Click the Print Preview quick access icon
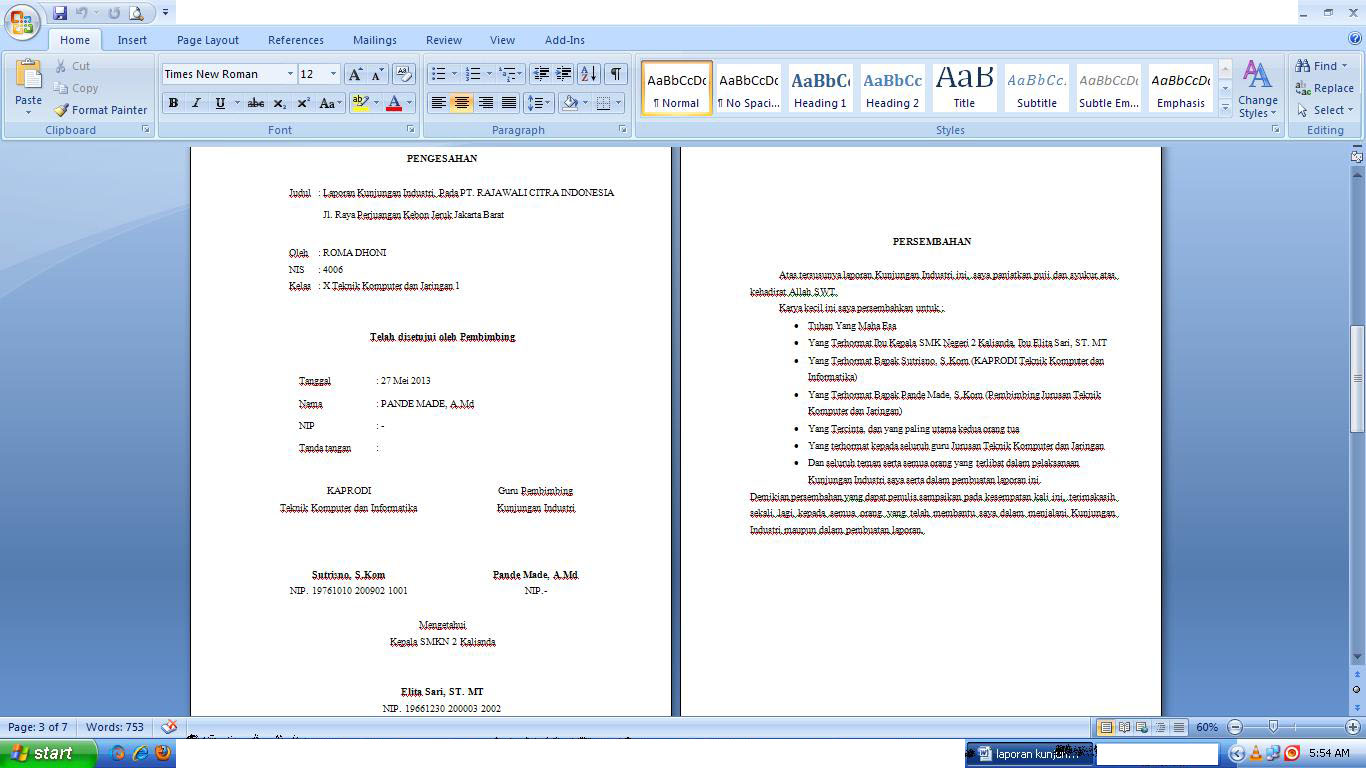 pyautogui.click(x=136, y=13)
